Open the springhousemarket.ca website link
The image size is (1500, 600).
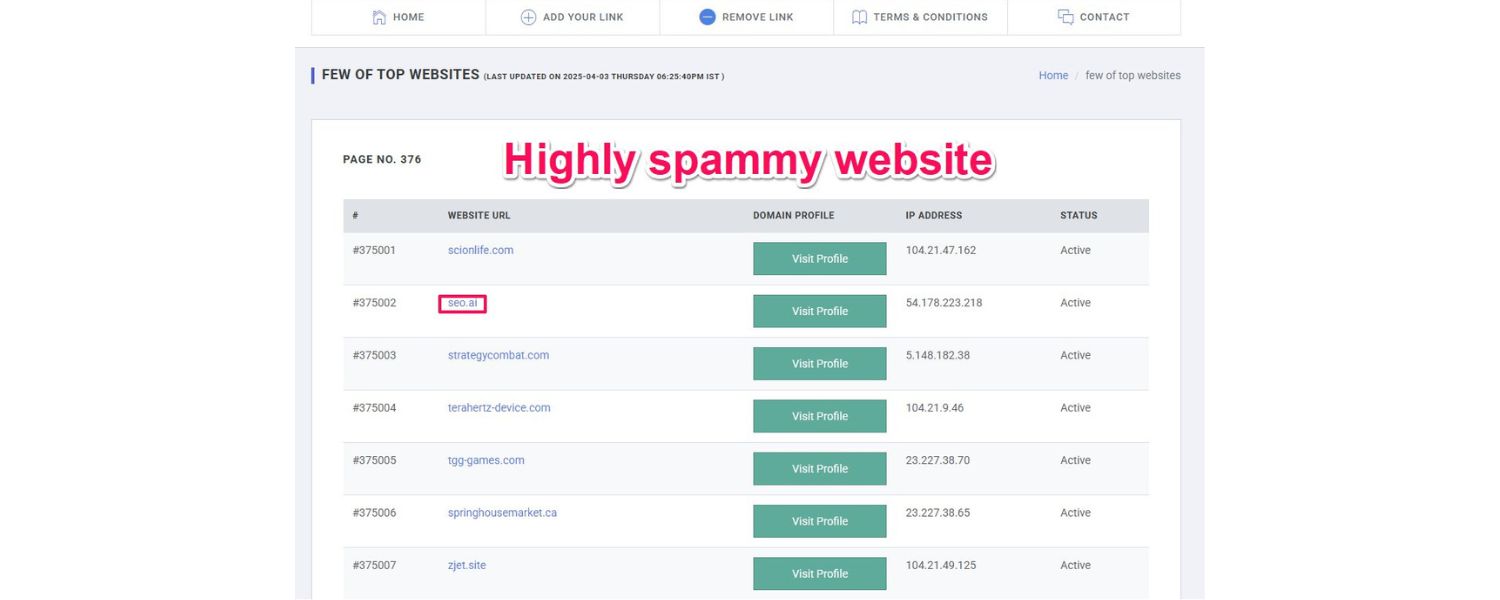pos(502,512)
